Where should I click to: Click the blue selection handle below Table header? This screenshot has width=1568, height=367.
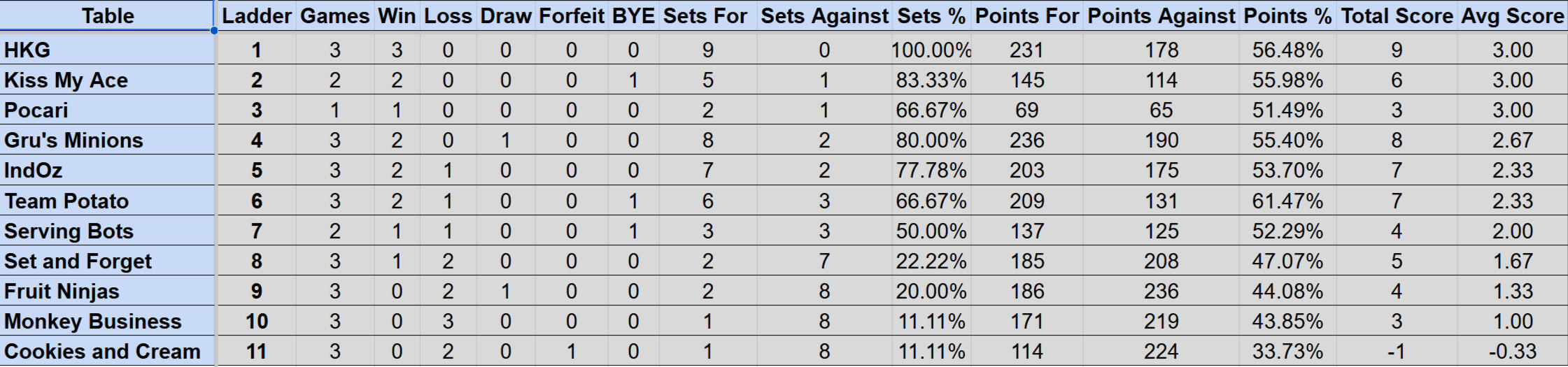tap(214, 31)
